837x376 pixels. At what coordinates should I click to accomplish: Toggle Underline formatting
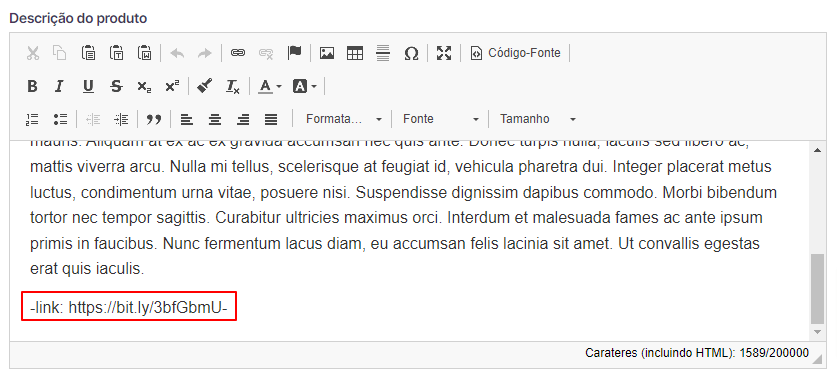88,86
